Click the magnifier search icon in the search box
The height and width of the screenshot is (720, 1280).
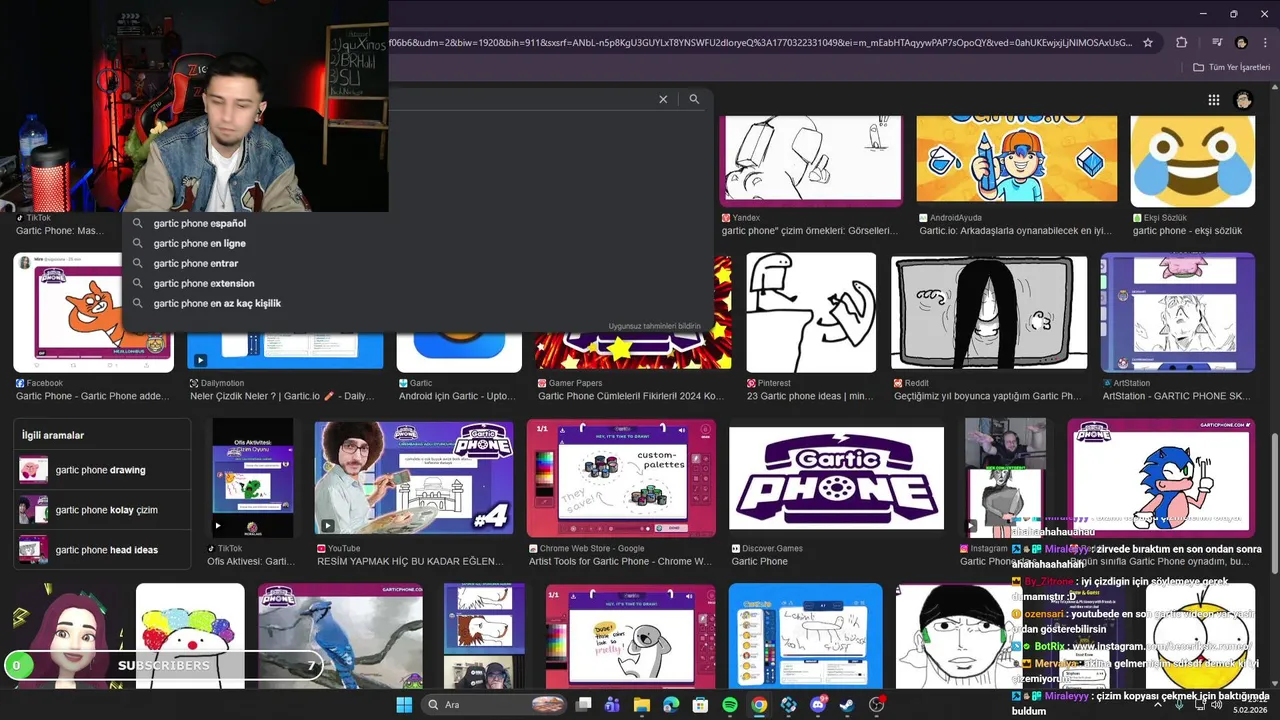[694, 99]
